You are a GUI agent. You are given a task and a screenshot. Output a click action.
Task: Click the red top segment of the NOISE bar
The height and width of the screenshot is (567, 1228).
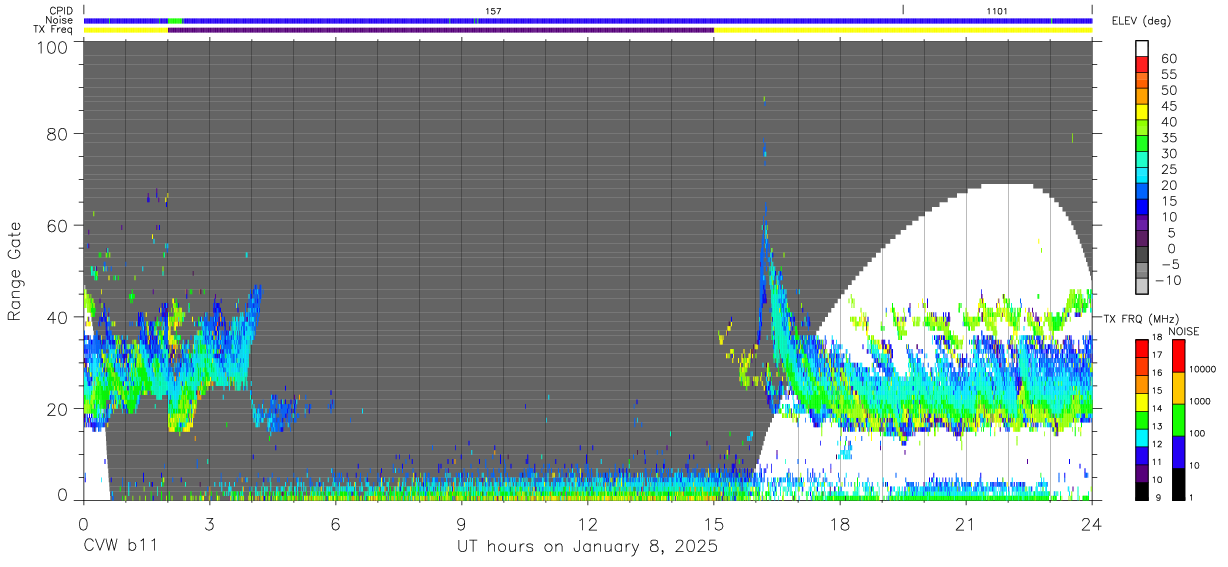(1177, 355)
